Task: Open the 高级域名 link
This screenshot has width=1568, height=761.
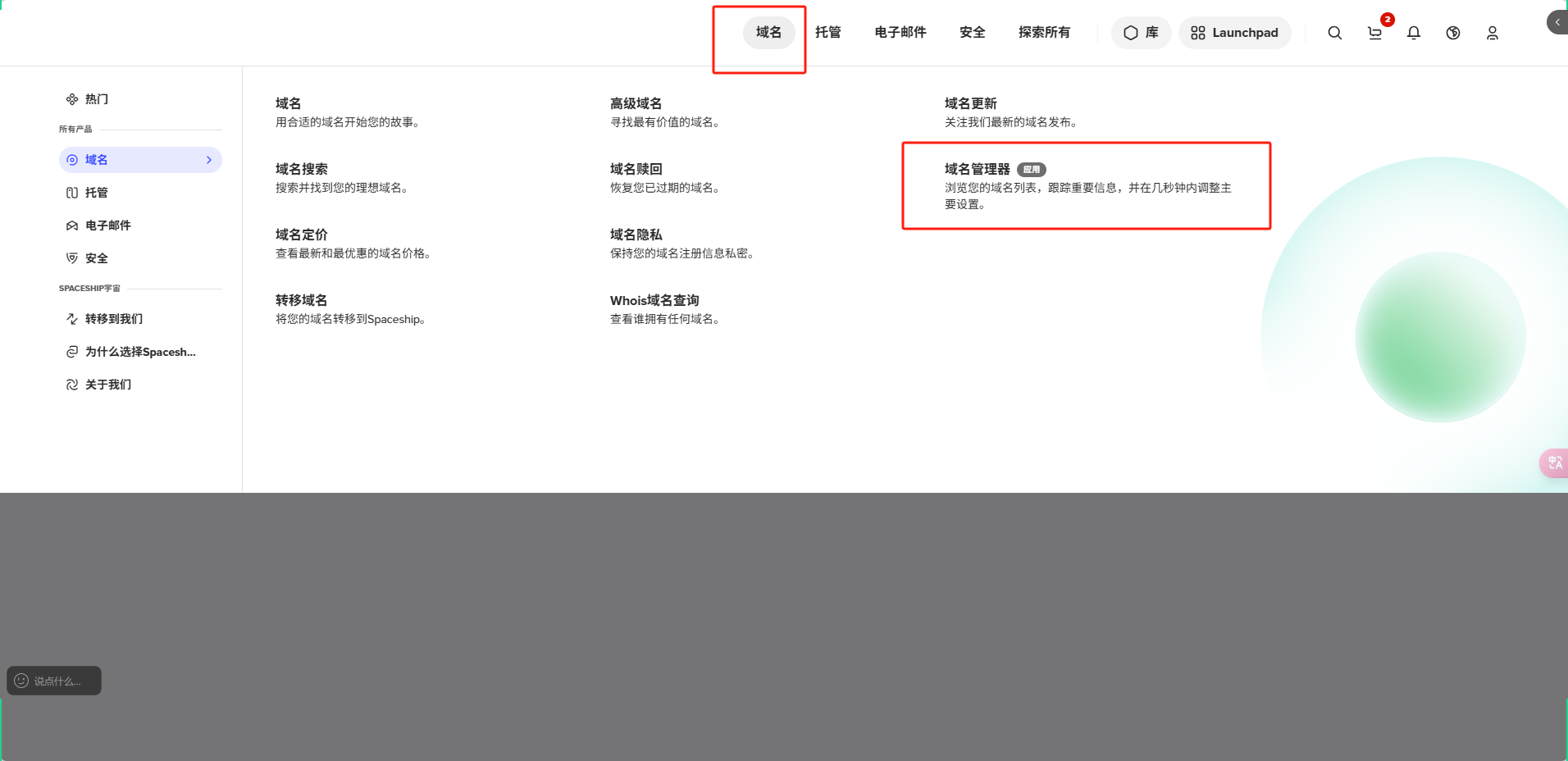Action: 636,103
